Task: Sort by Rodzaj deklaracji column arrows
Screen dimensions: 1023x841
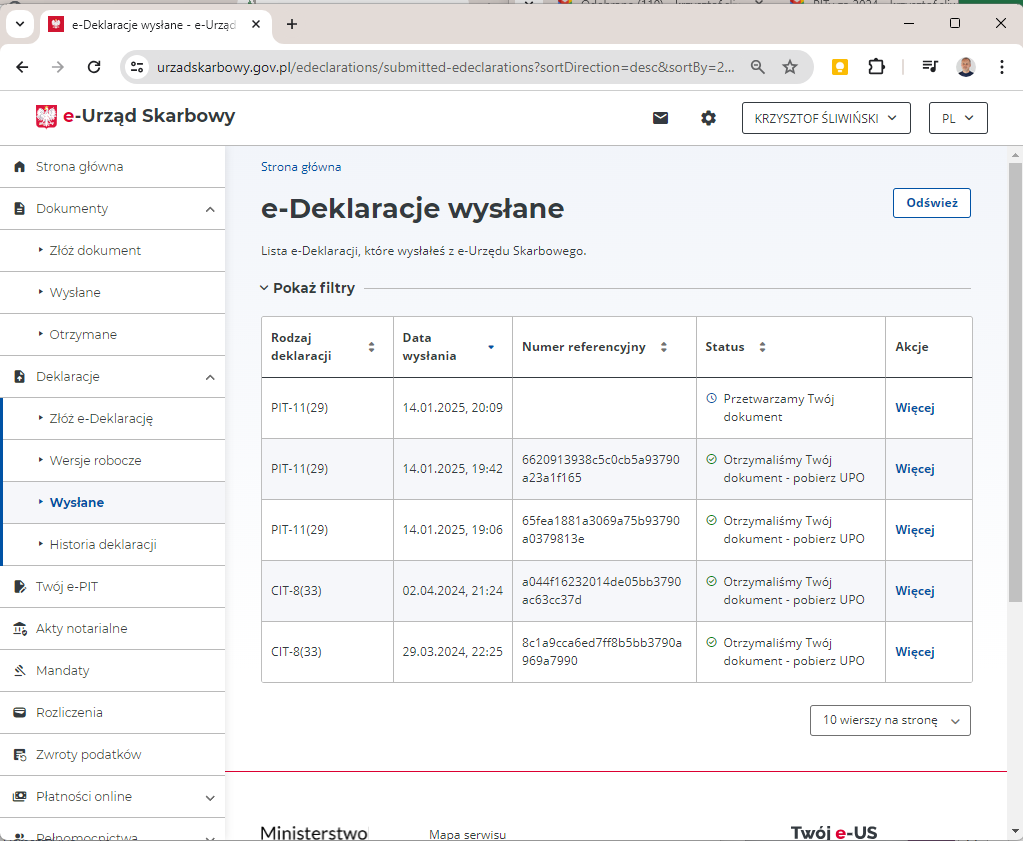Action: pyautogui.click(x=371, y=347)
